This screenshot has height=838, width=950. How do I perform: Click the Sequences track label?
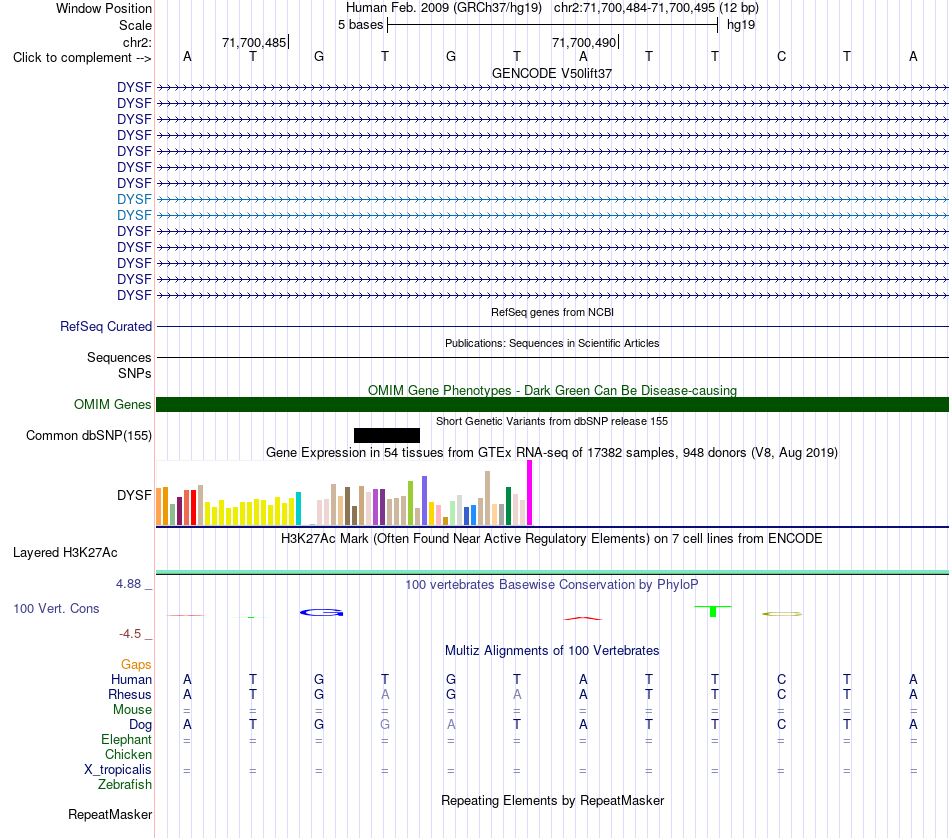(x=119, y=357)
